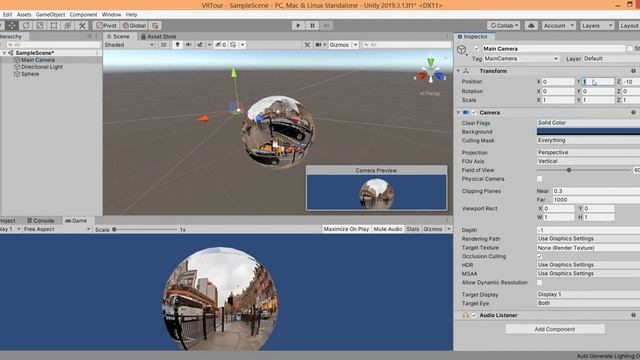640x360 pixels.
Task: Open the Shaded draw mode dropdown
Action: pyautogui.click(x=129, y=45)
